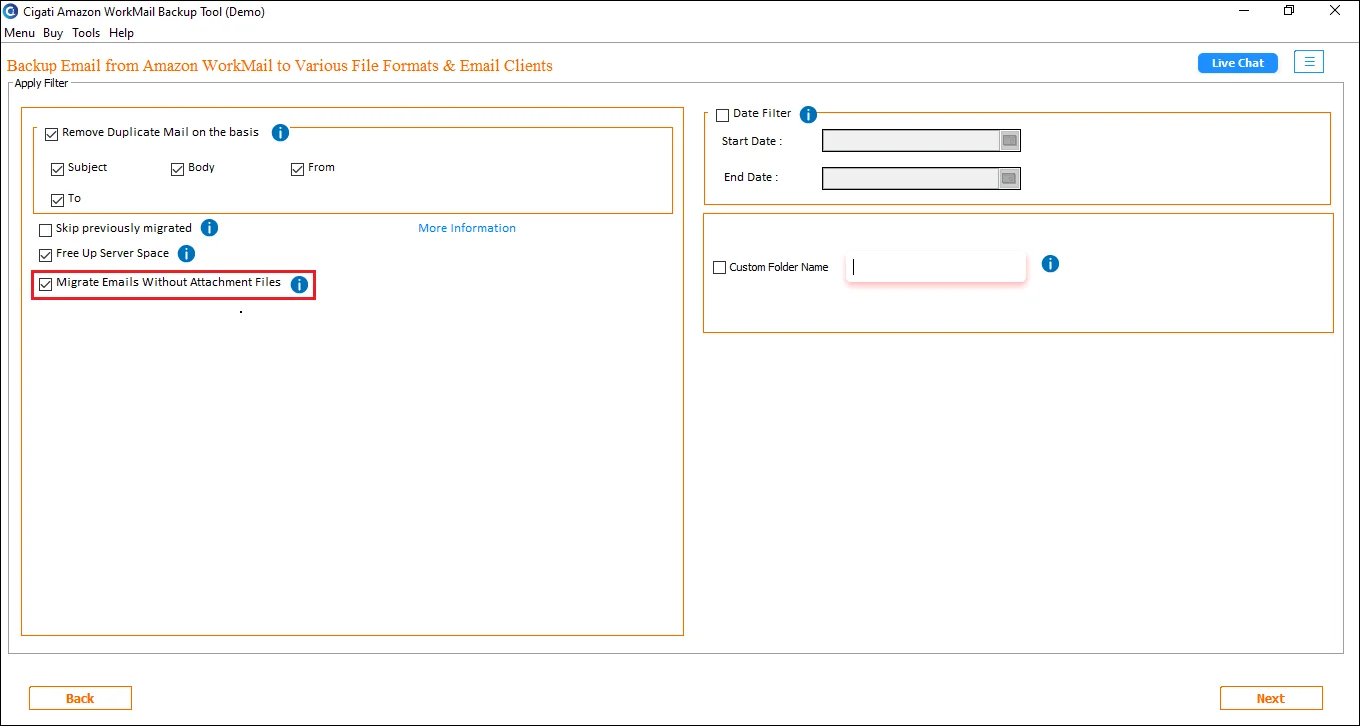Open the Tools menu
Image resolution: width=1360 pixels, height=726 pixels.
click(x=86, y=33)
